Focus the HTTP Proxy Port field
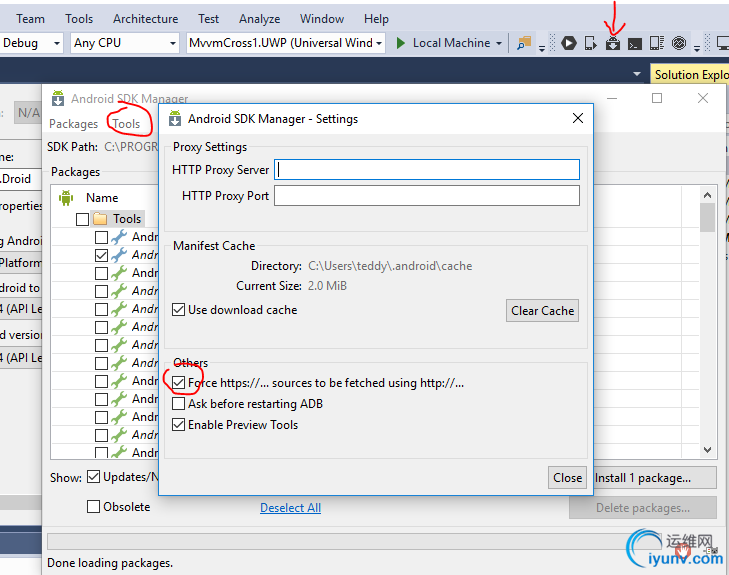Viewport: 729px width, 575px height. 427,195
